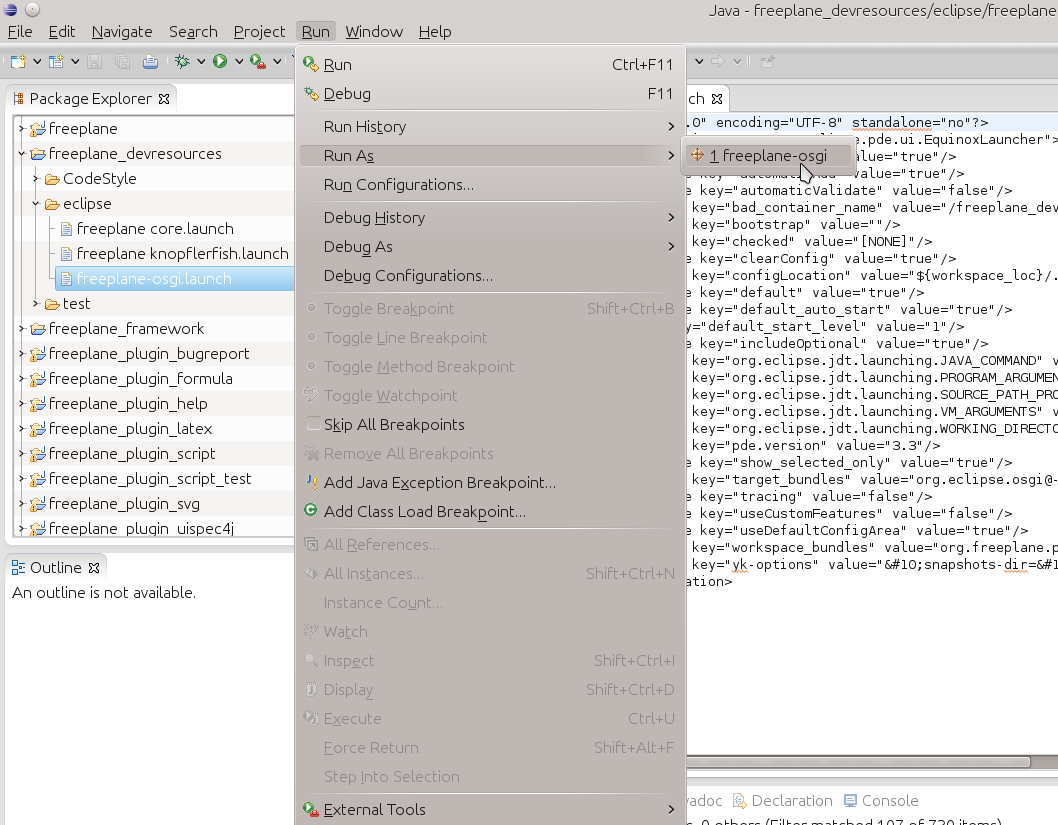This screenshot has height=825, width=1058.
Task: Choose 1 freeplane-osgi from Run As submenu
Action: [x=767, y=156]
